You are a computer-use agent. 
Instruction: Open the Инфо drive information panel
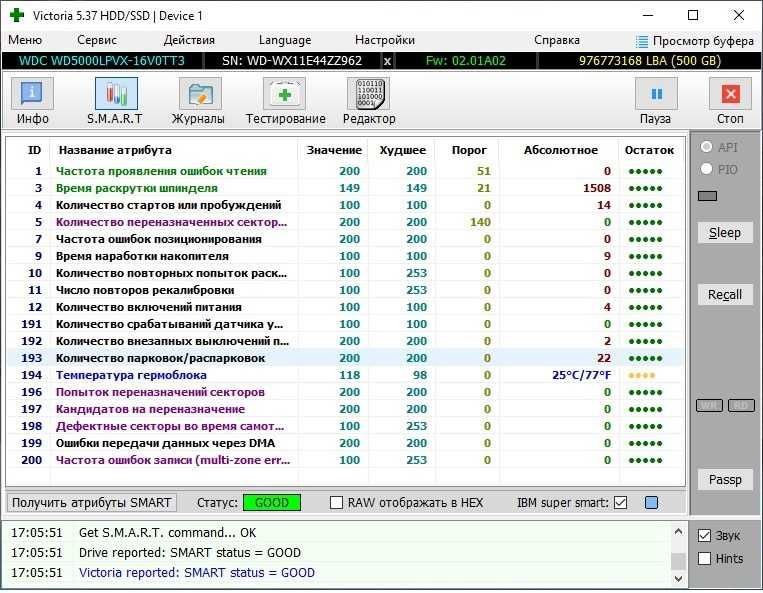click(x=32, y=94)
